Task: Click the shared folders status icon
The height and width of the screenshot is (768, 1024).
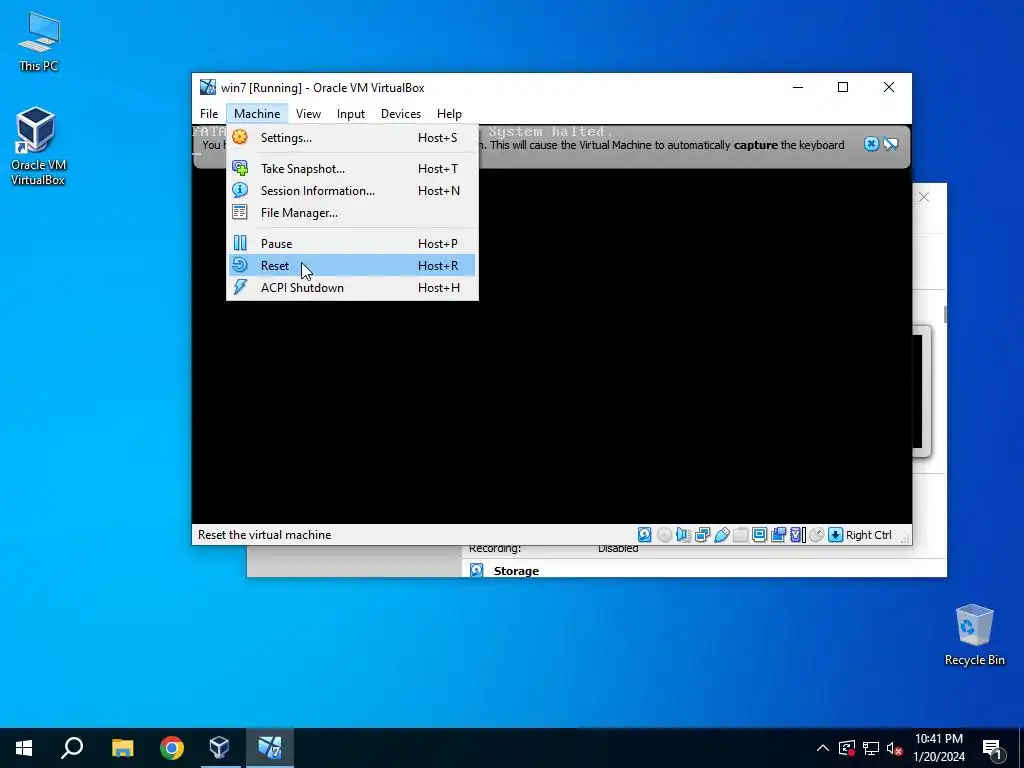Action: (741, 535)
